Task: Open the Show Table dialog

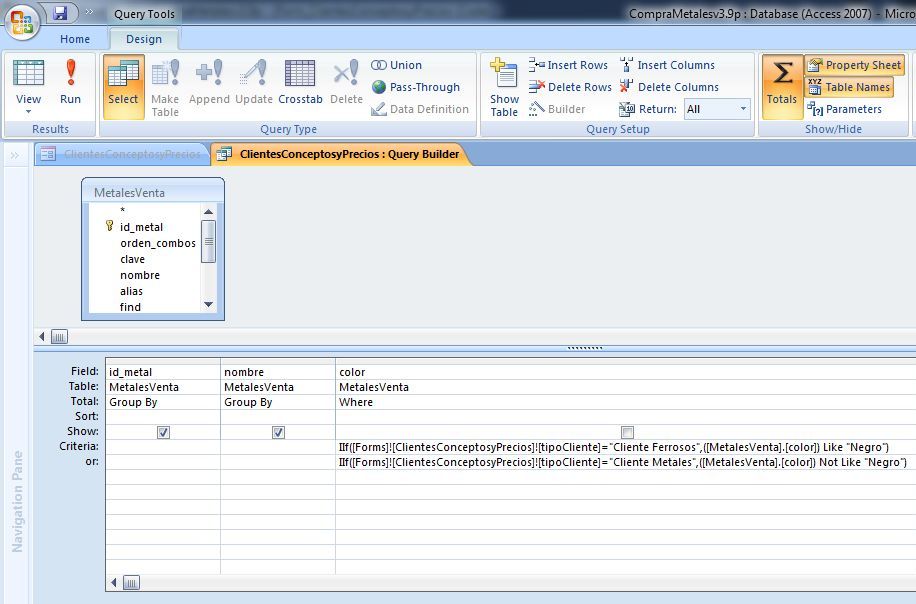Action: (x=504, y=88)
